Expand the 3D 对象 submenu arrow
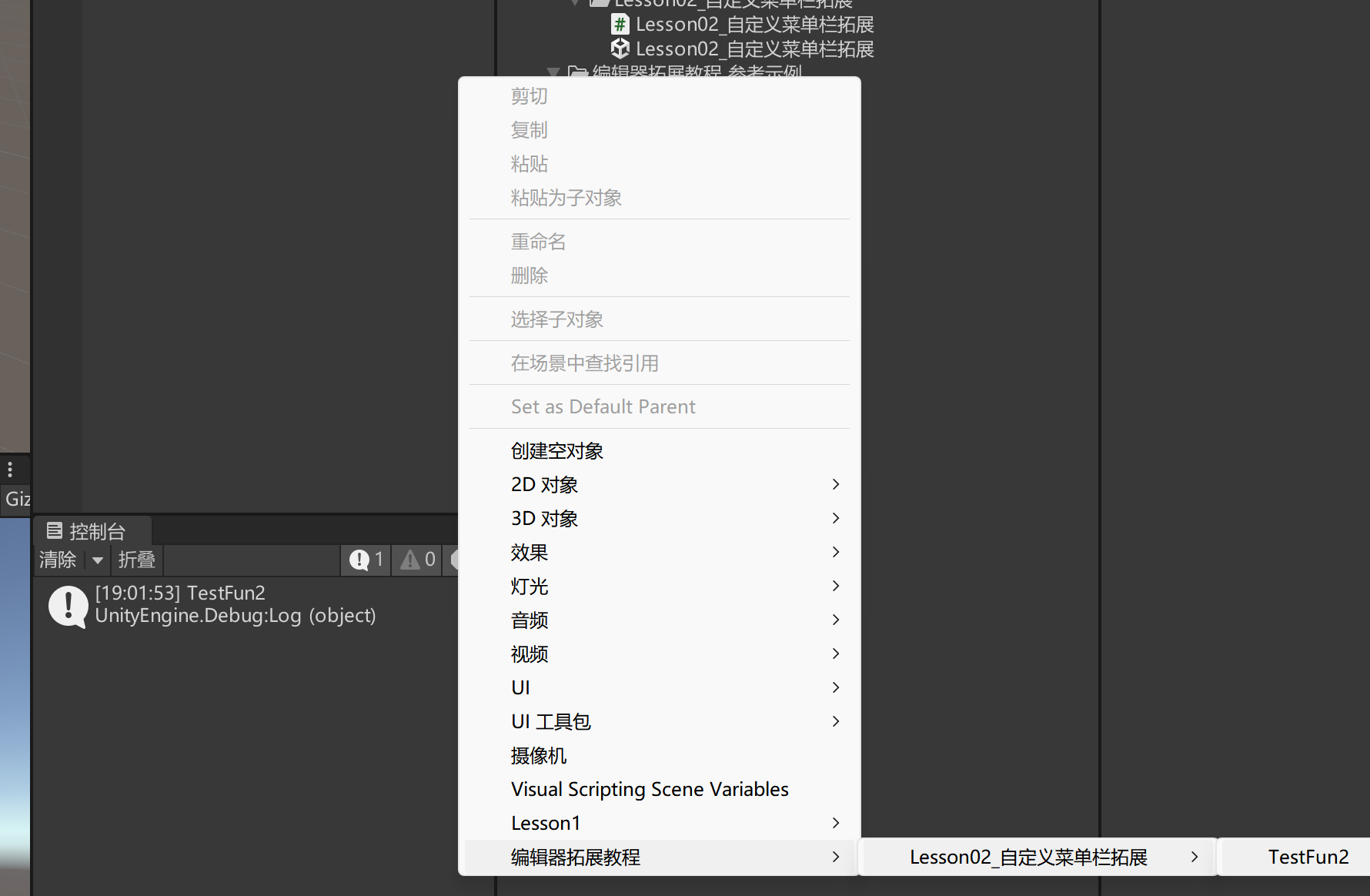 click(836, 518)
